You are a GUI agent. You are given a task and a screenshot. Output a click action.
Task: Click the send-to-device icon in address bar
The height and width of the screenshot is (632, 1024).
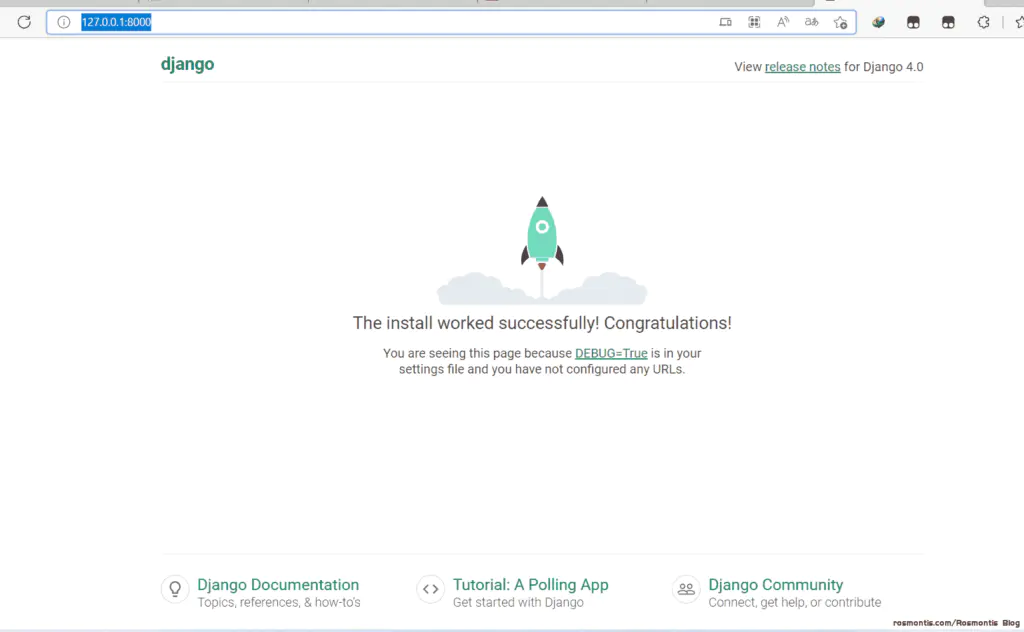click(725, 22)
